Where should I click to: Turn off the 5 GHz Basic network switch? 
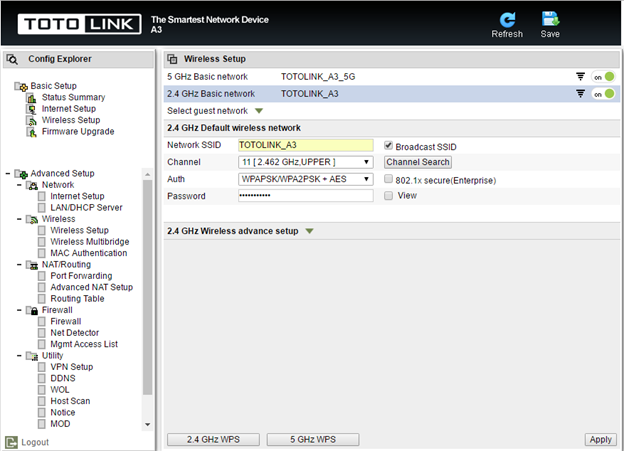click(x=603, y=77)
